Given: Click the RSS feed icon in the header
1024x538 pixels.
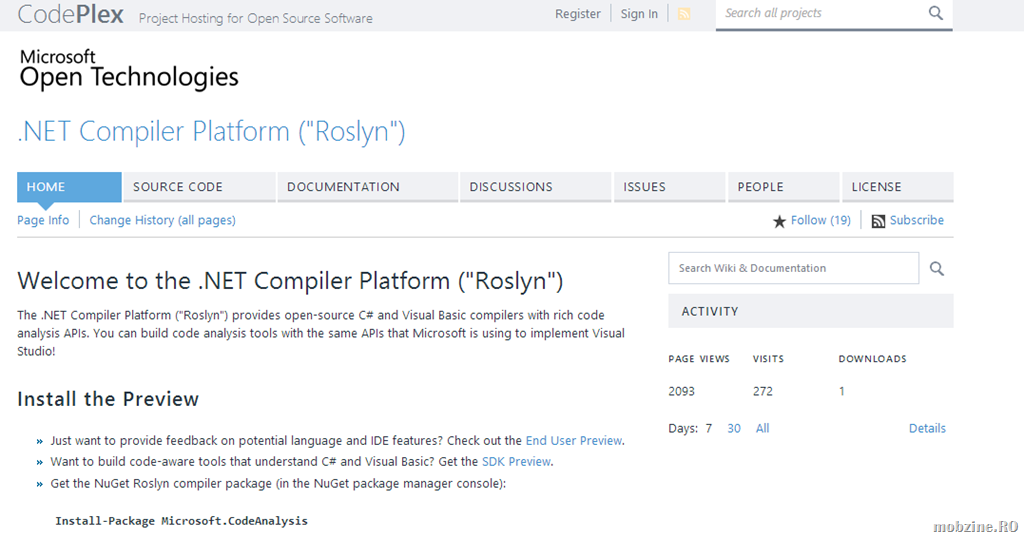Looking at the screenshot, I should (684, 14).
